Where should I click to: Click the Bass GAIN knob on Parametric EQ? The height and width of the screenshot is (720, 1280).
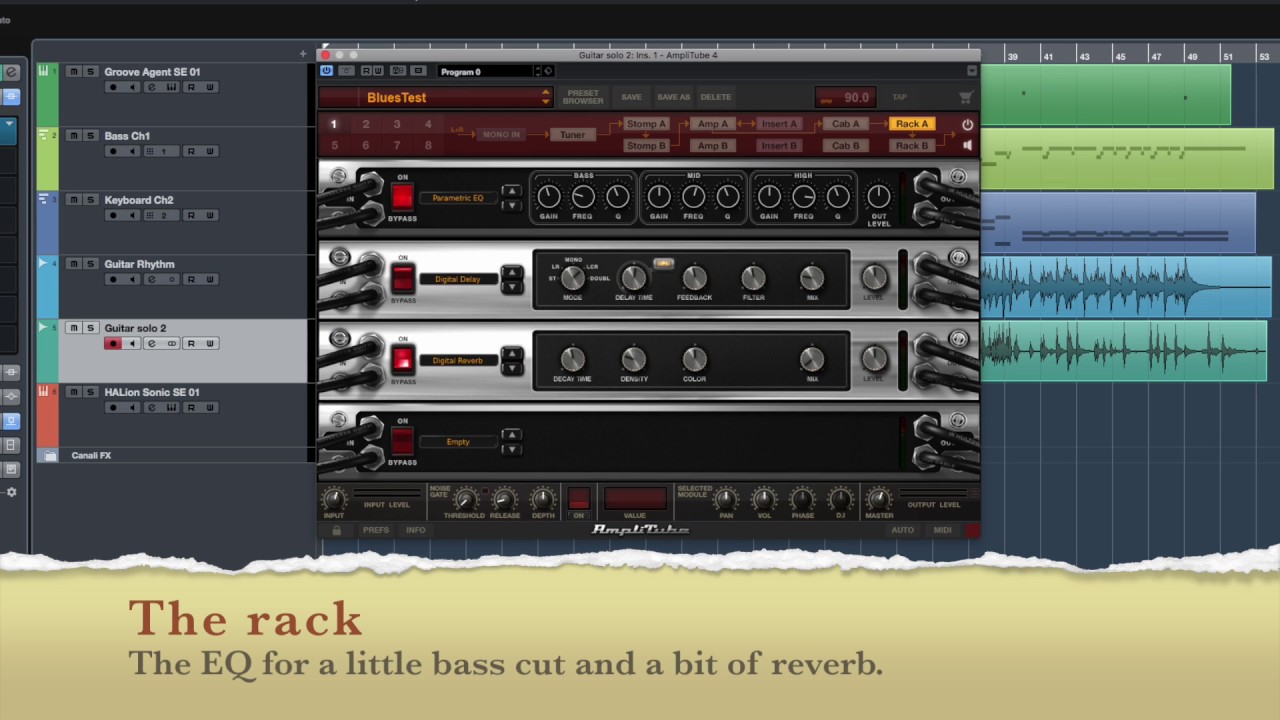point(548,195)
